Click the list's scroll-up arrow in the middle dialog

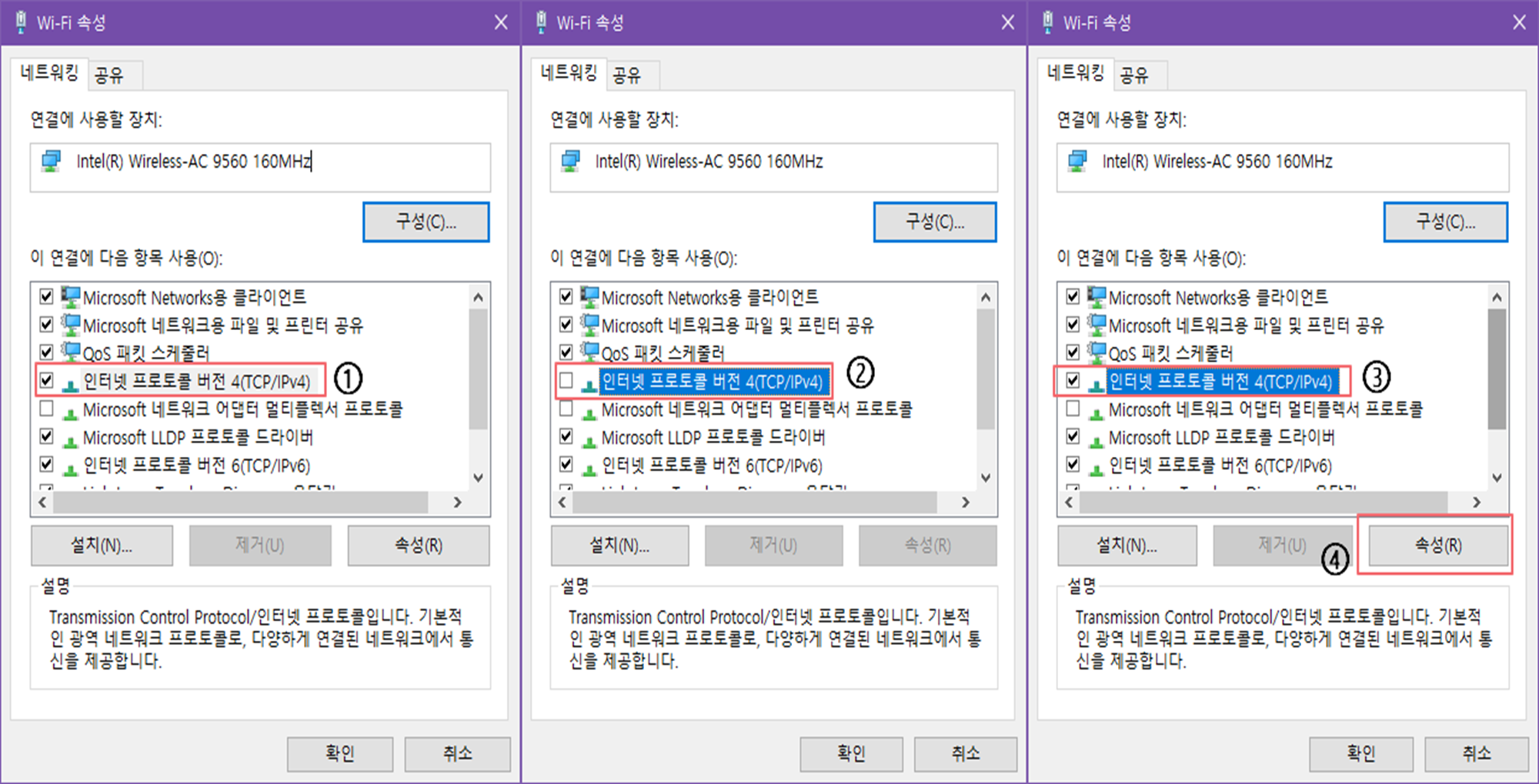(x=986, y=297)
